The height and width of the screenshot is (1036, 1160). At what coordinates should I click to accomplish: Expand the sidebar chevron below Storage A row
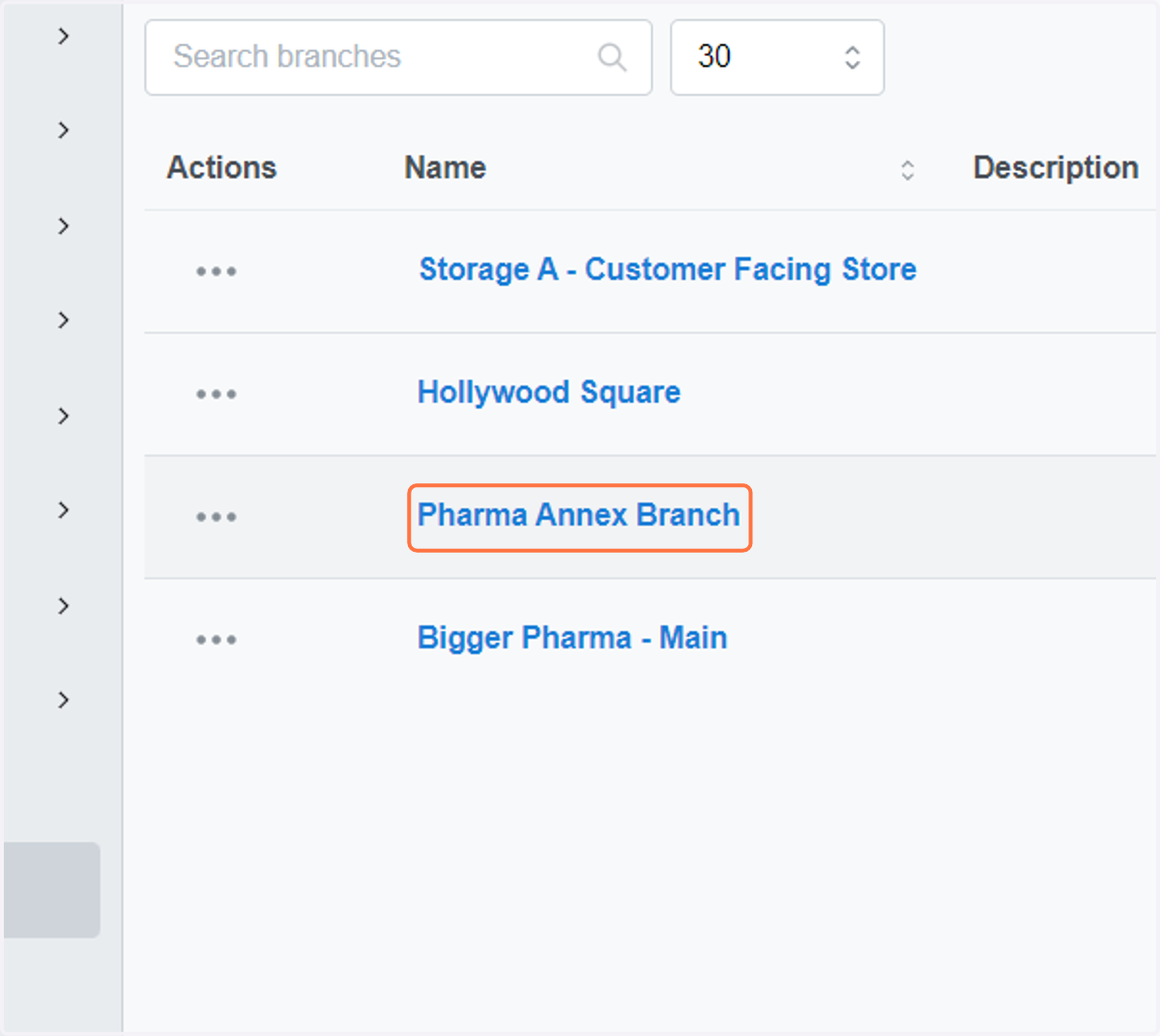[x=64, y=319]
